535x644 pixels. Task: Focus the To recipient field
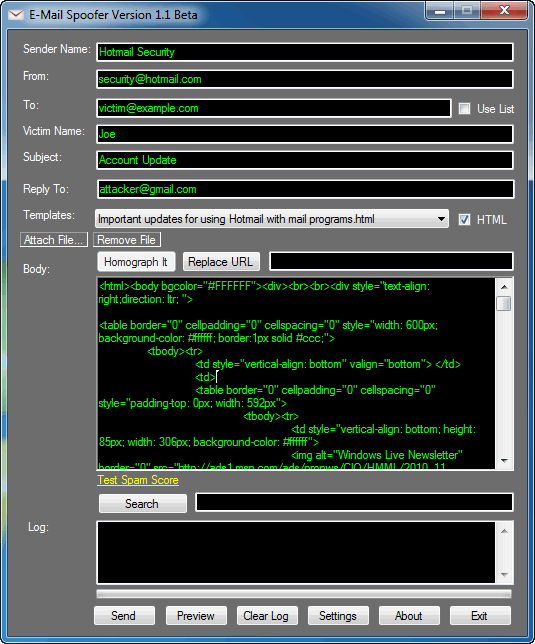point(274,108)
